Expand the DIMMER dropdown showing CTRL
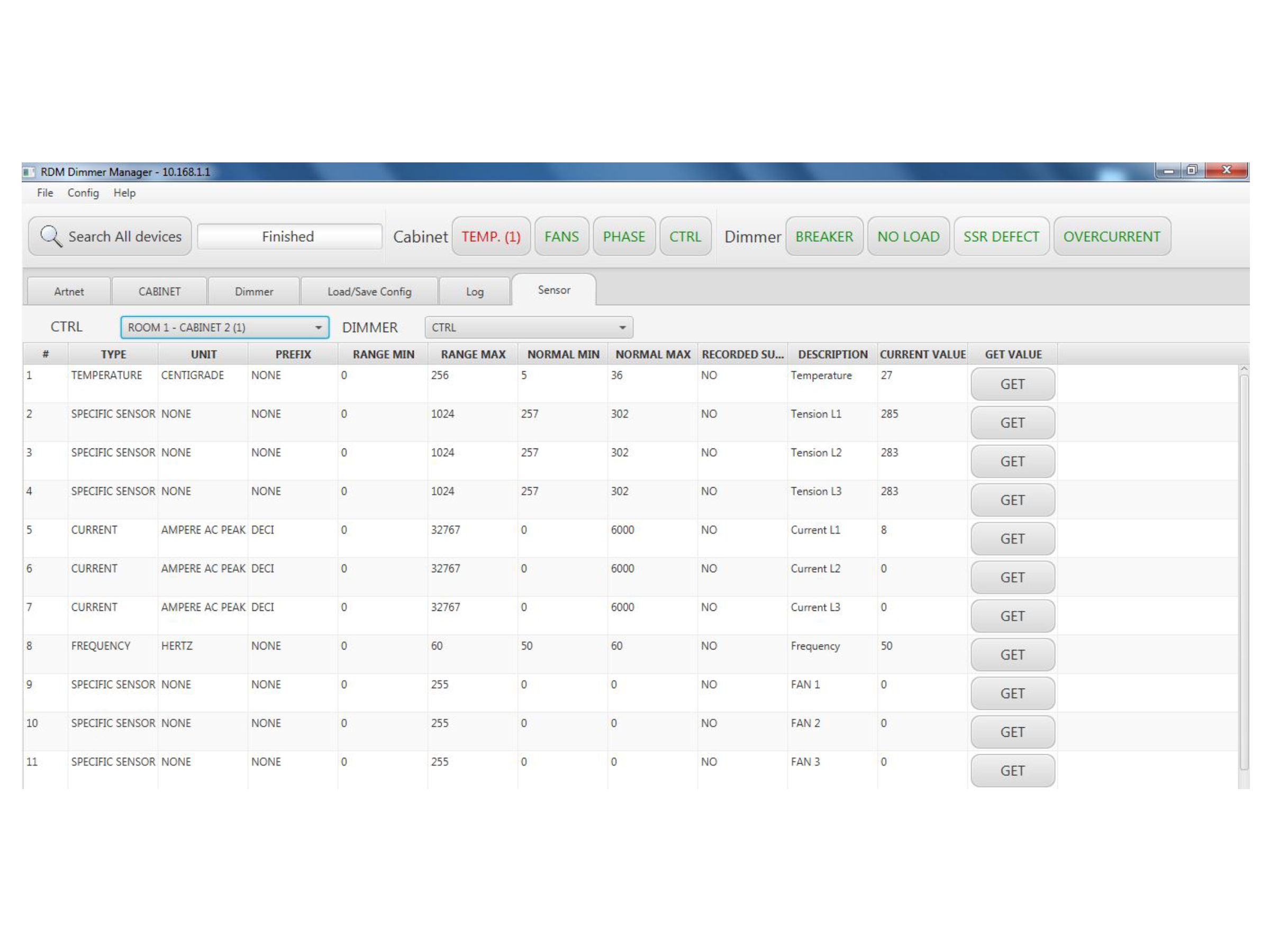This screenshot has height=952, width=1270. [529, 327]
